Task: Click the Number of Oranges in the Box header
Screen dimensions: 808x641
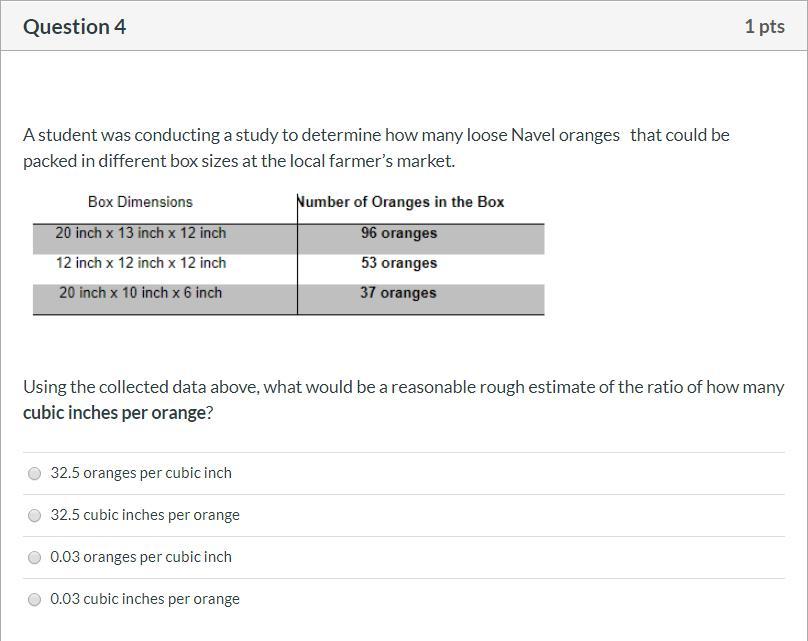Action: pyautogui.click(x=400, y=201)
